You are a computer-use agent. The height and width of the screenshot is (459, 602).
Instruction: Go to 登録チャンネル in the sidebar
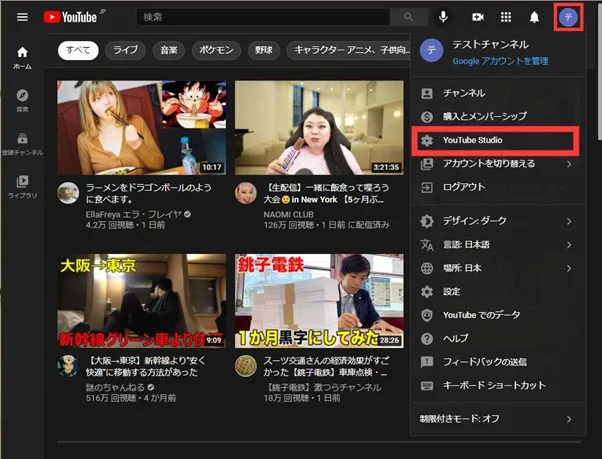[22, 143]
